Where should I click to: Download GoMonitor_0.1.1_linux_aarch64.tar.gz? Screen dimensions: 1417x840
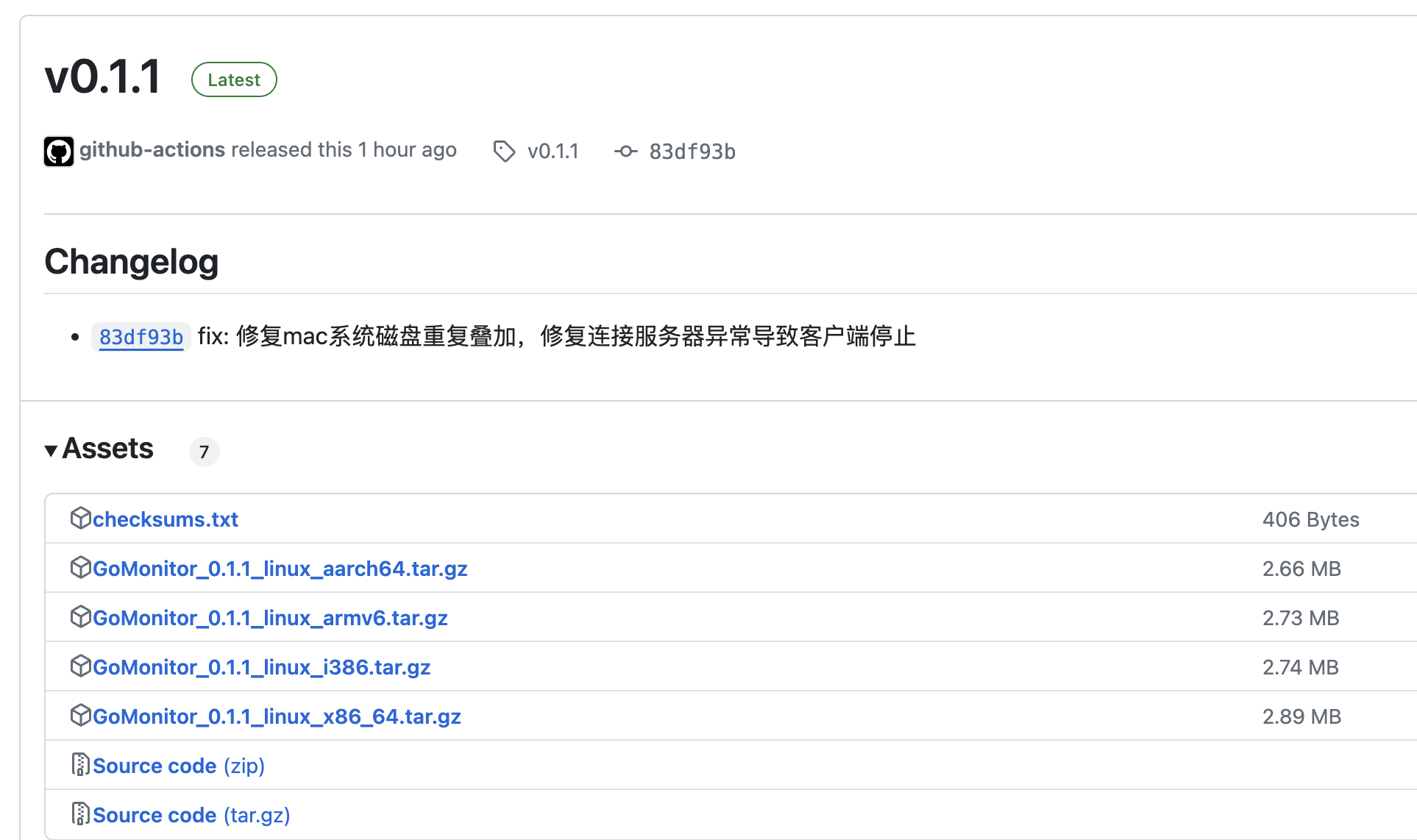pos(280,569)
